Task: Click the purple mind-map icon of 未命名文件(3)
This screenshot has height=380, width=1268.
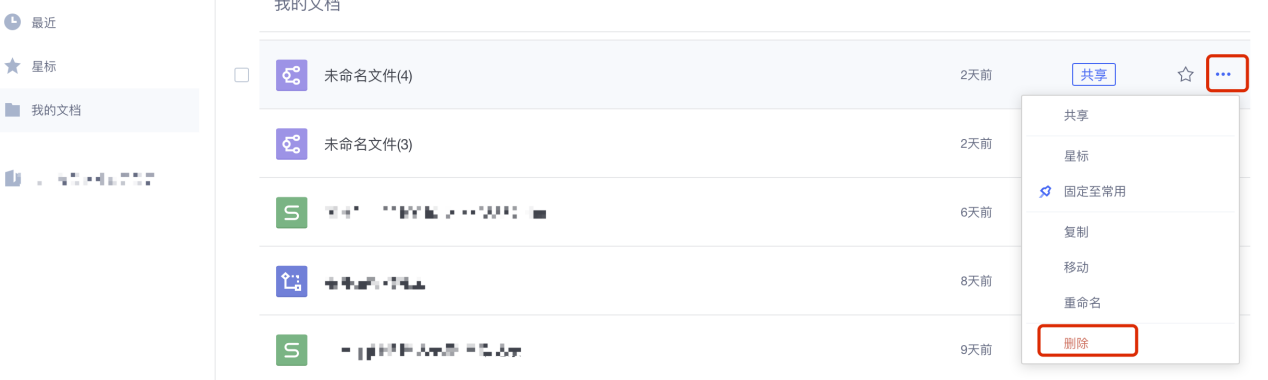Action: pos(292,144)
